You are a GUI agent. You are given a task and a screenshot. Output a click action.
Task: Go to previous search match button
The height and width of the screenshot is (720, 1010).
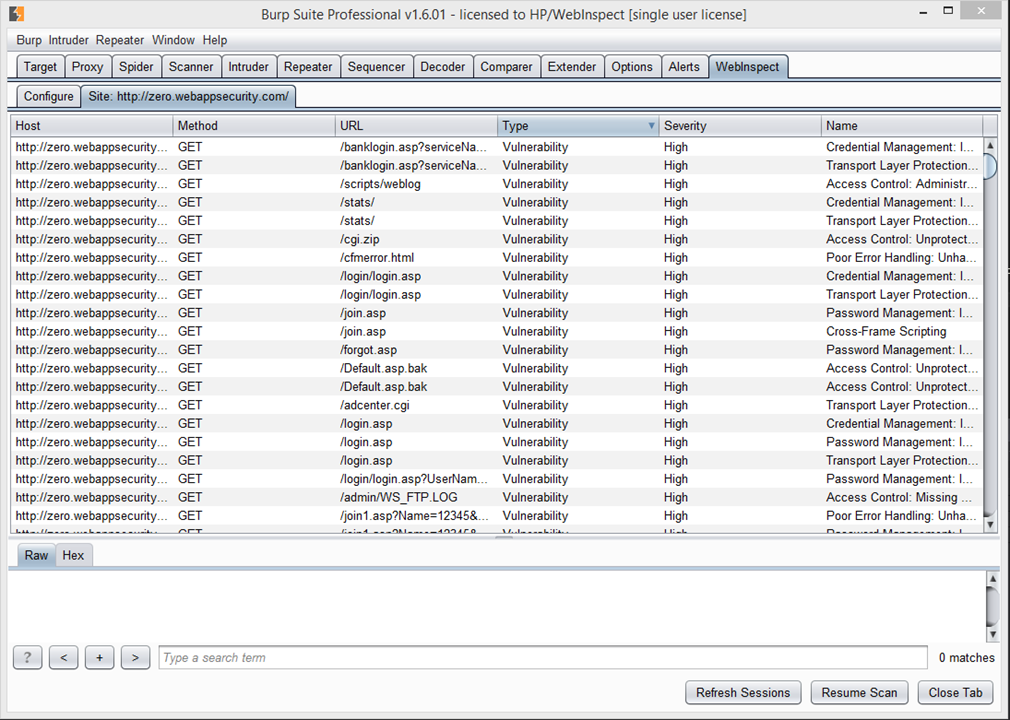(x=63, y=658)
